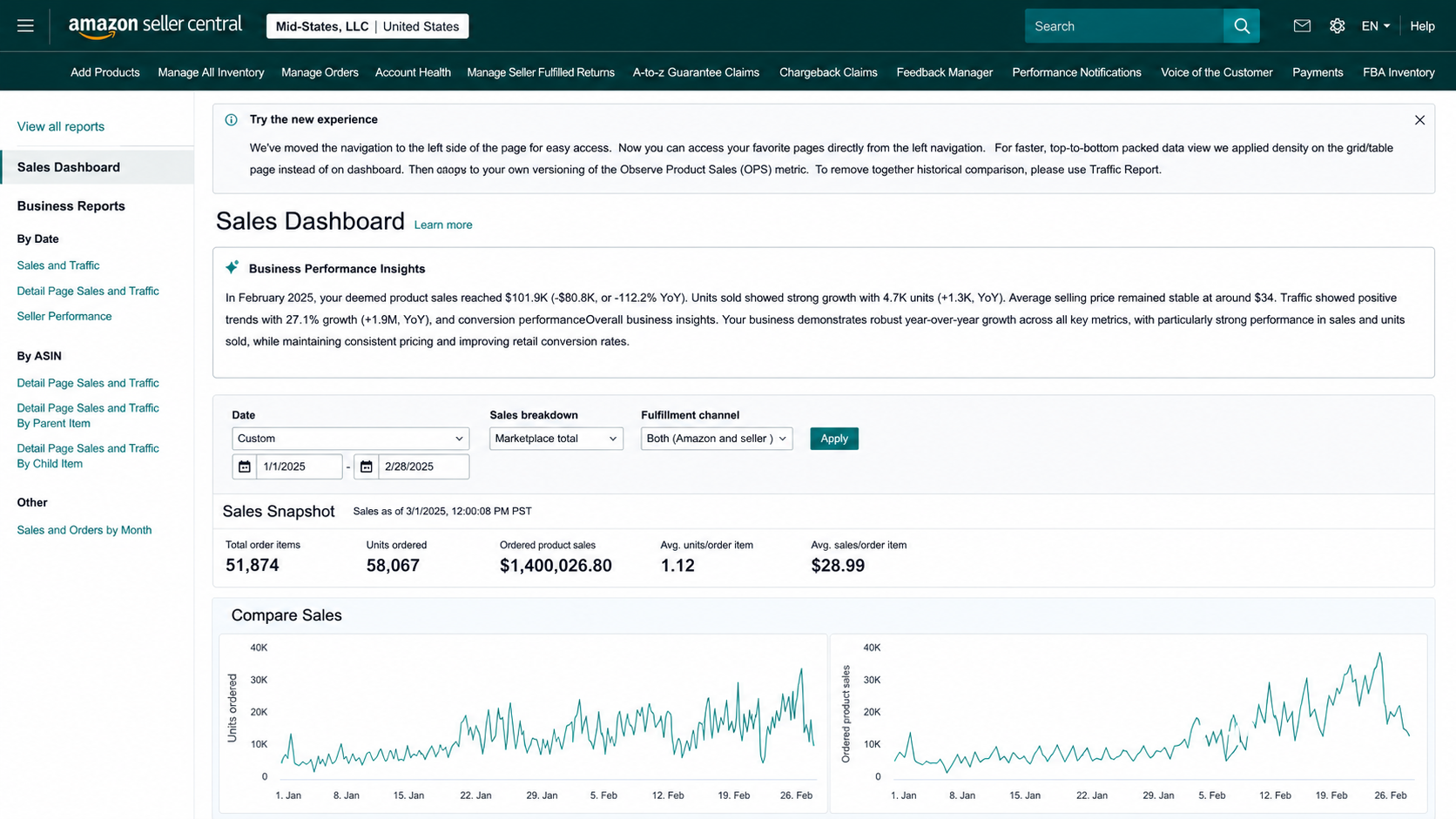
Task: Open the start date calendar icon
Action: (245, 467)
